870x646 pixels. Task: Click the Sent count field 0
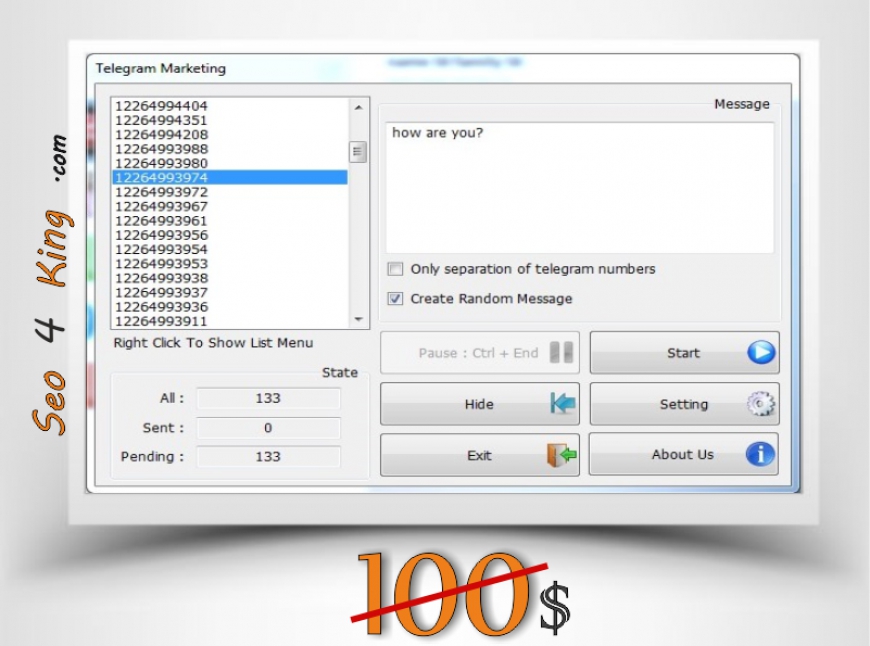pos(268,428)
